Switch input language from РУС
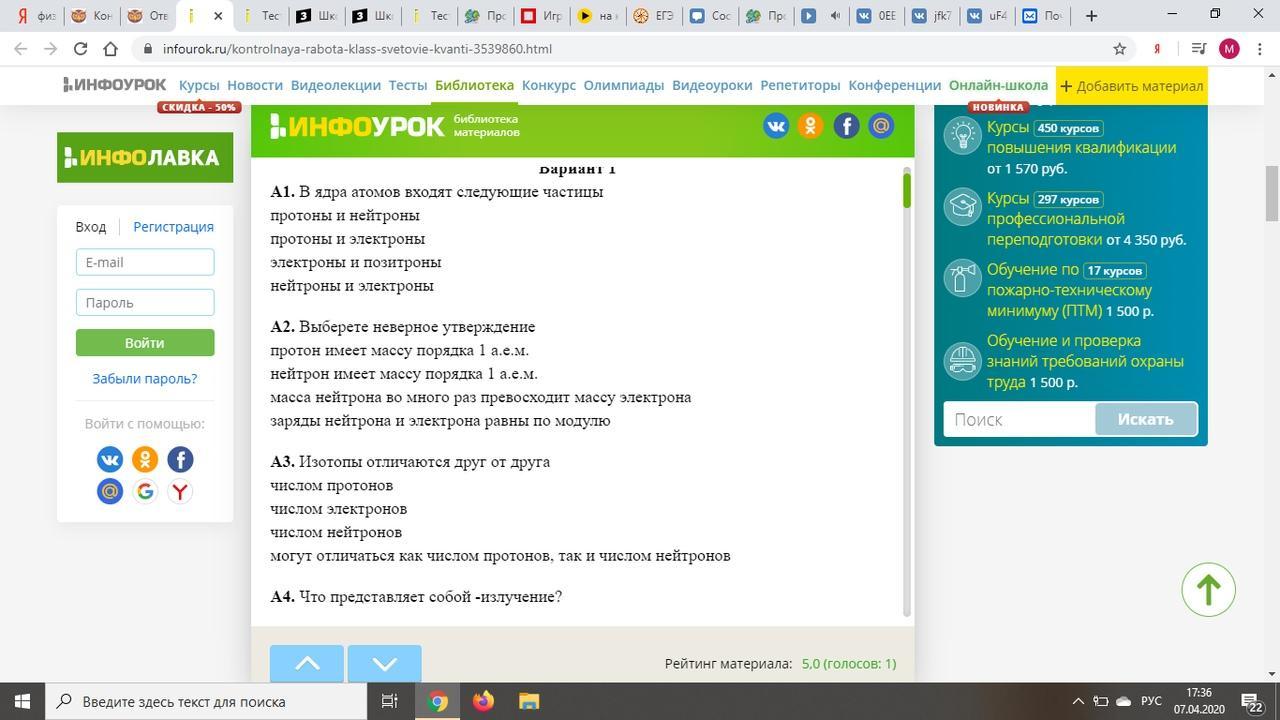Screen dimensions: 1280x720 1151,701
